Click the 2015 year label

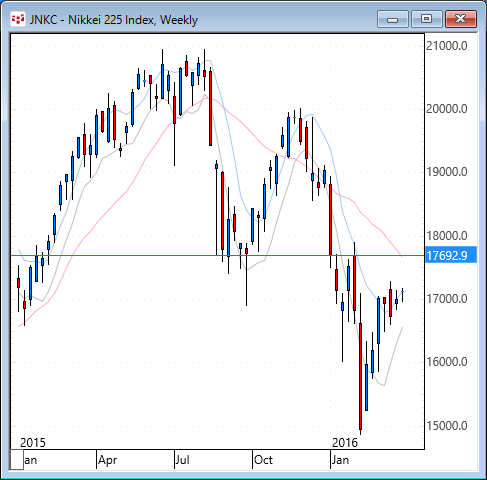(x=33, y=443)
